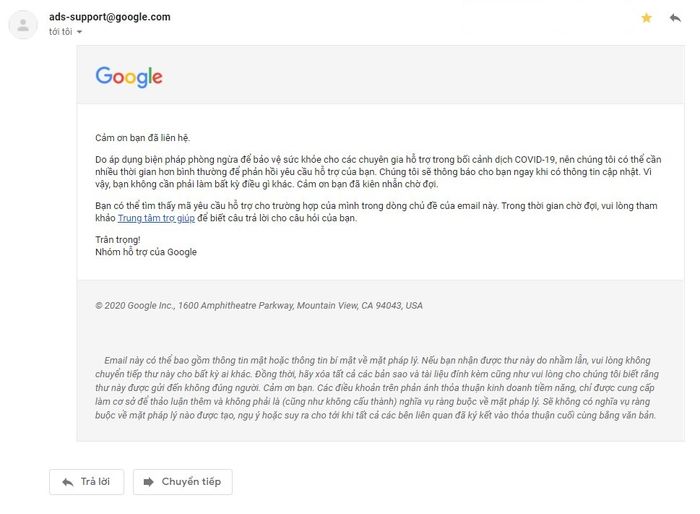
Task: Click forward arrow icon inside 'Chuyển tiếp' button
Action: click(149, 482)
